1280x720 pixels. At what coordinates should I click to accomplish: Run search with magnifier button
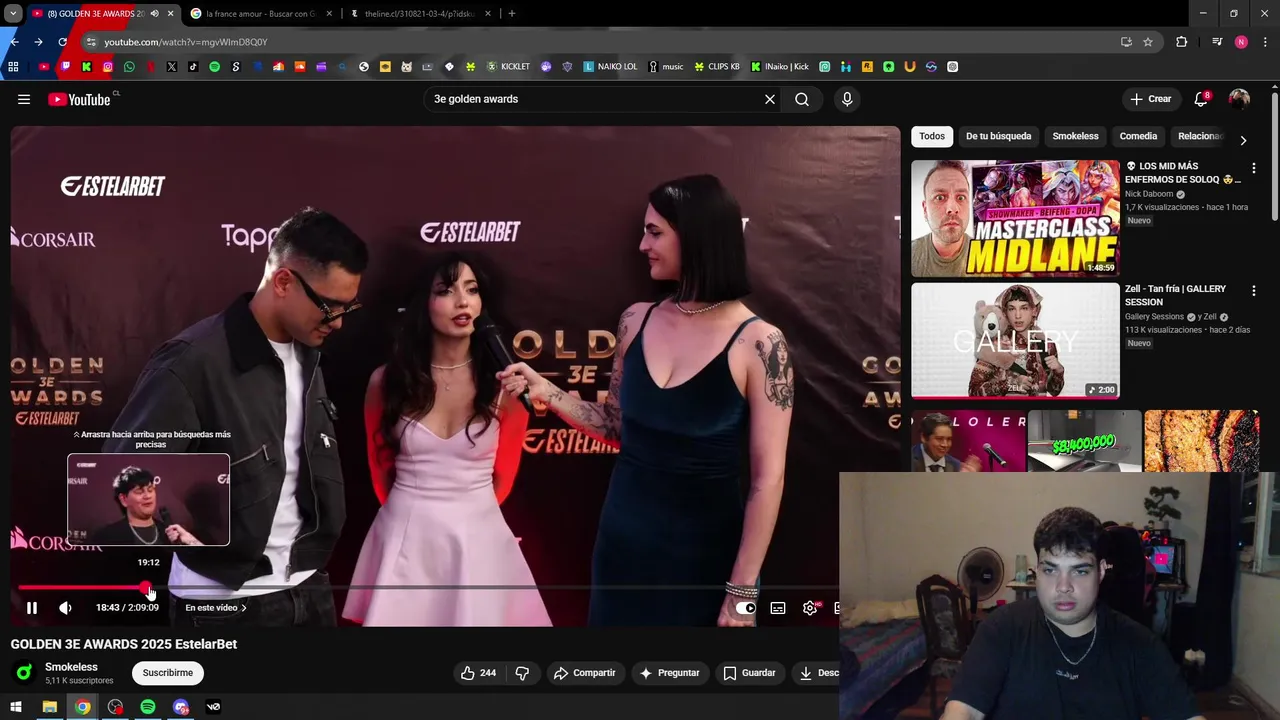pos(802,99)
